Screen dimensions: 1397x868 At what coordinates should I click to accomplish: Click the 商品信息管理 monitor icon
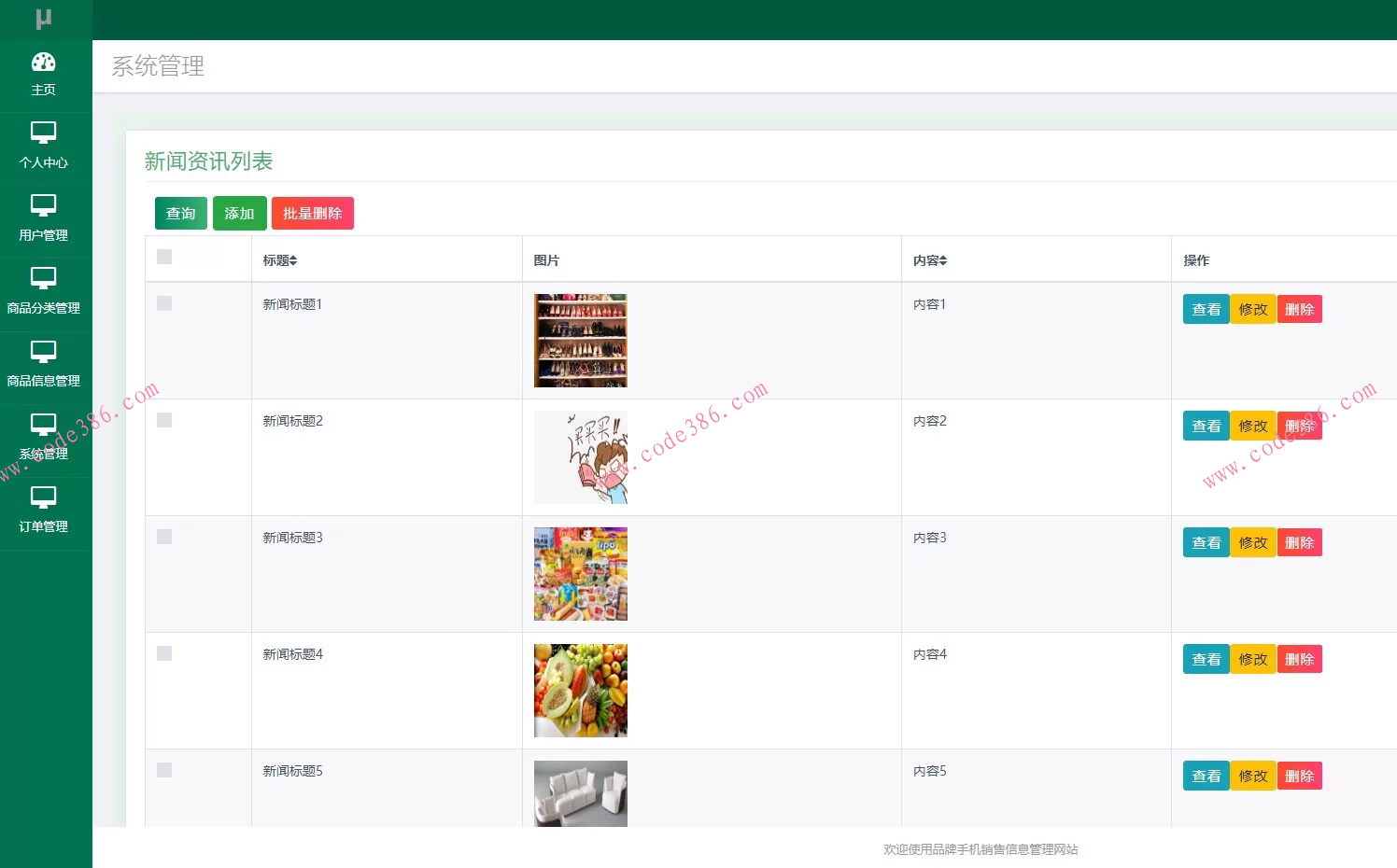[44, 352]
